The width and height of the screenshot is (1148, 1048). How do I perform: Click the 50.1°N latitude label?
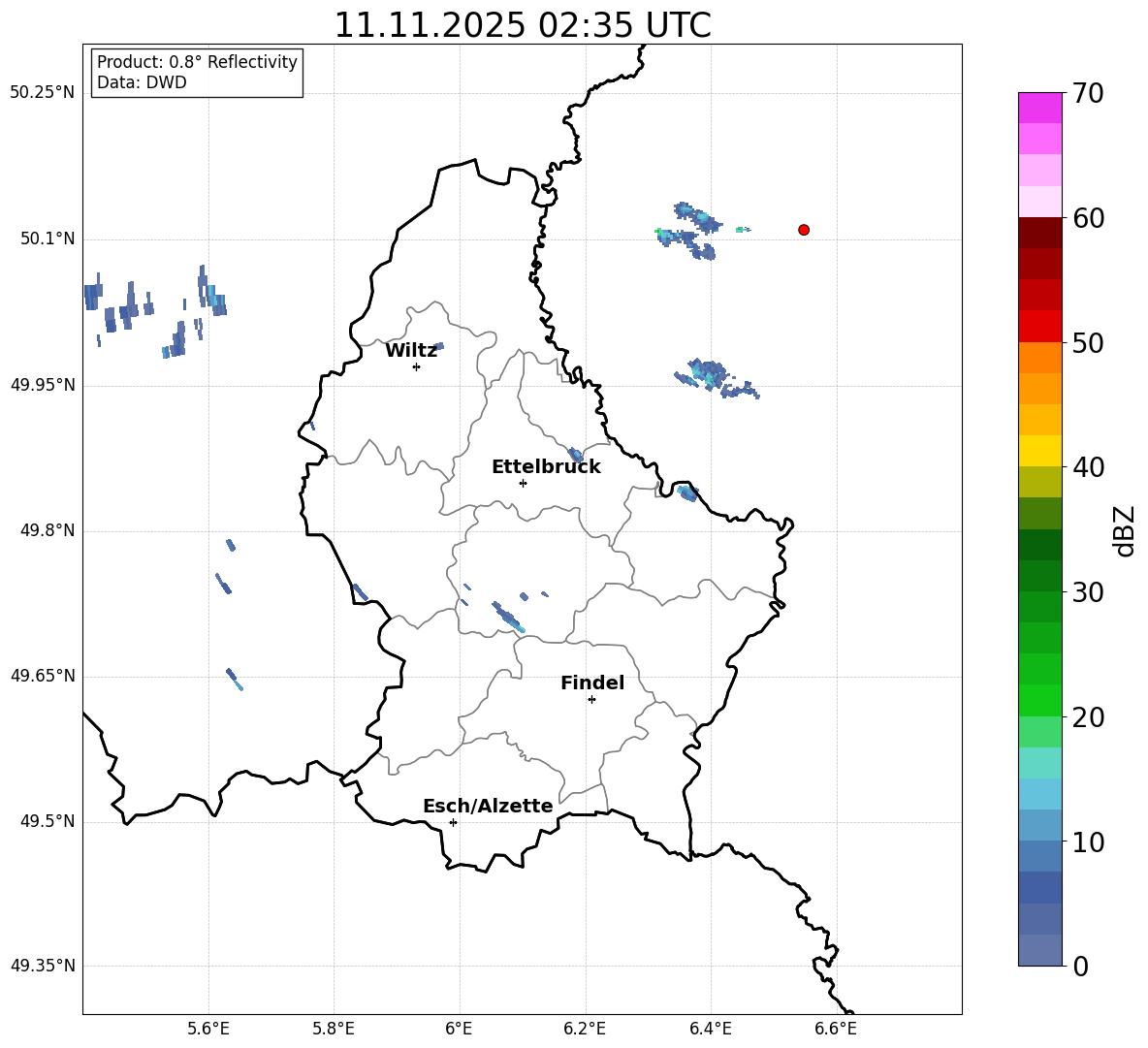point(48,239)
